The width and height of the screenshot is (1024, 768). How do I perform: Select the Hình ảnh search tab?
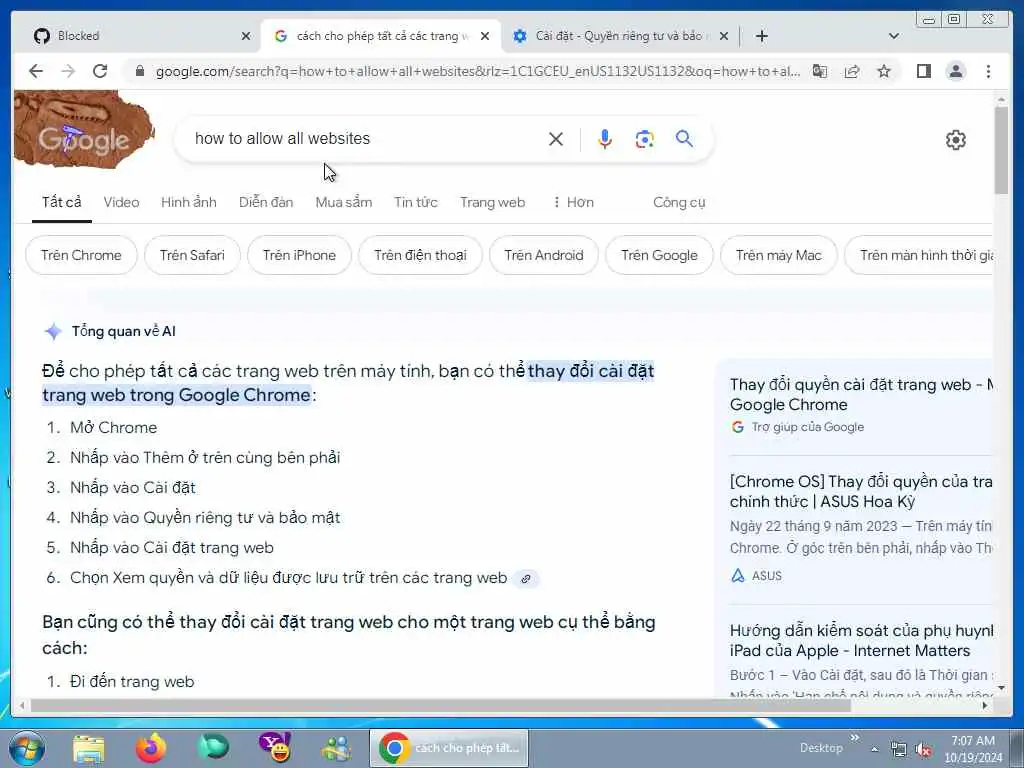pos(189,202)
